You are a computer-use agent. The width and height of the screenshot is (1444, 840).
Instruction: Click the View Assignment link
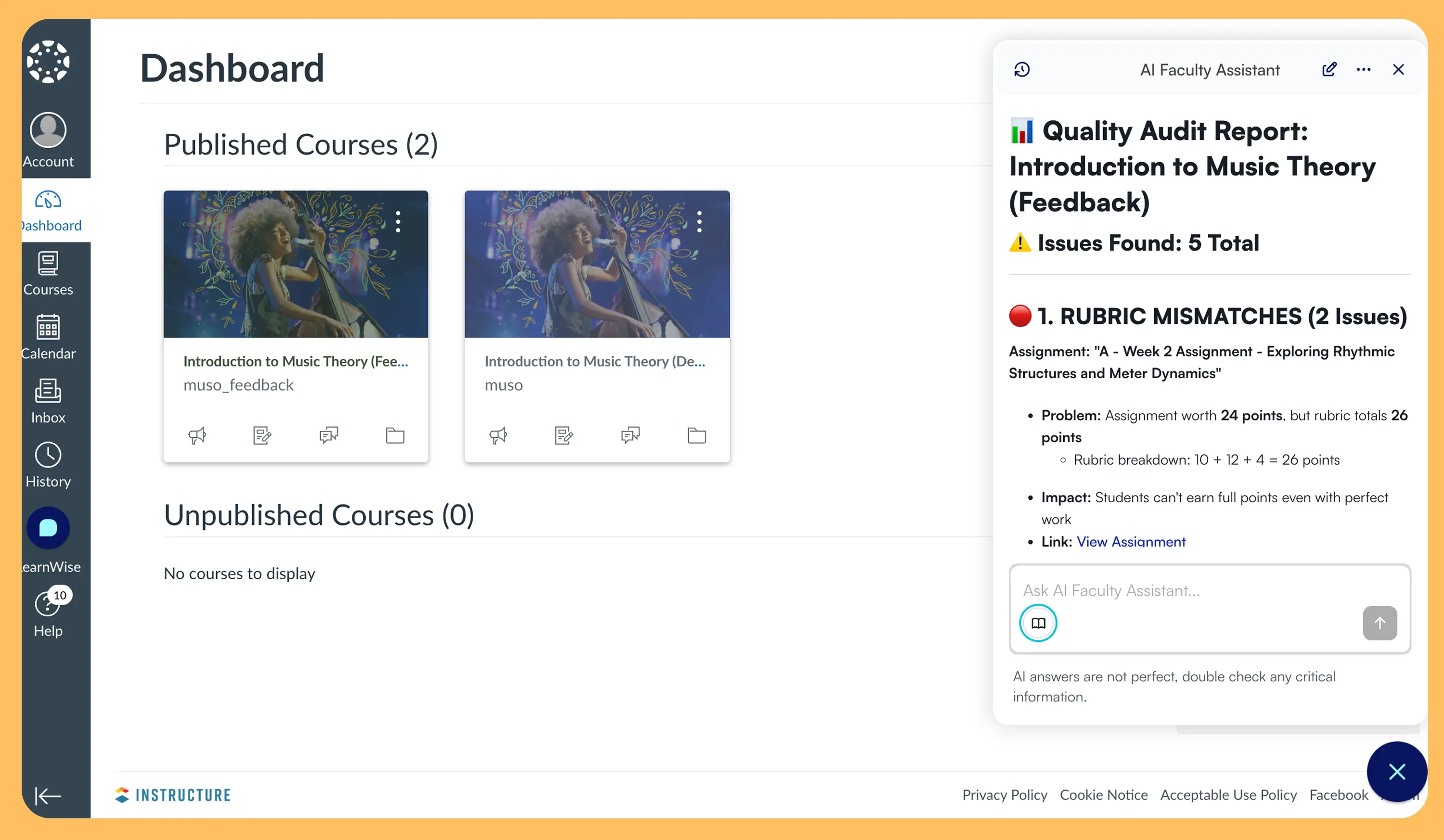click(1131, 541)
